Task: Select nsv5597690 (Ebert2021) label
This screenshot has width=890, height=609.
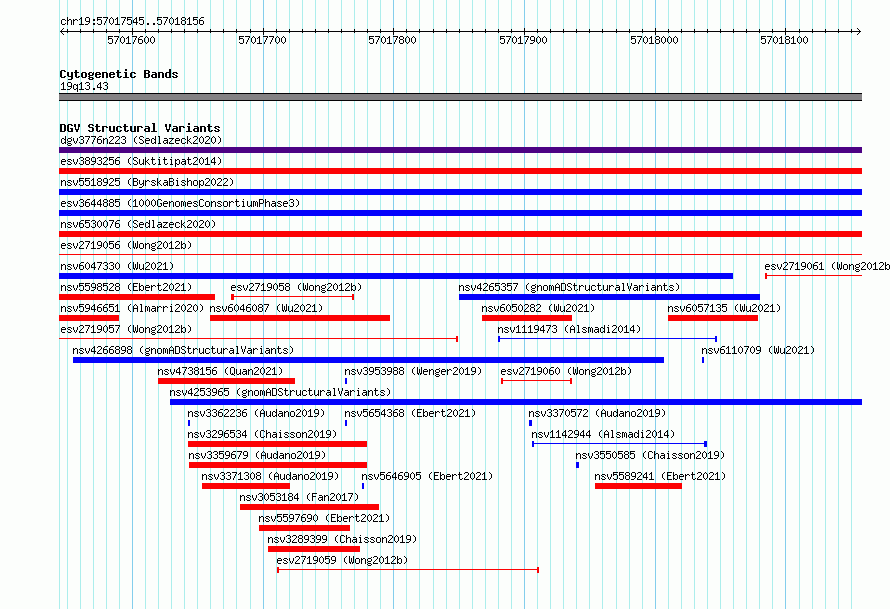Action: [x=324, y=518]
